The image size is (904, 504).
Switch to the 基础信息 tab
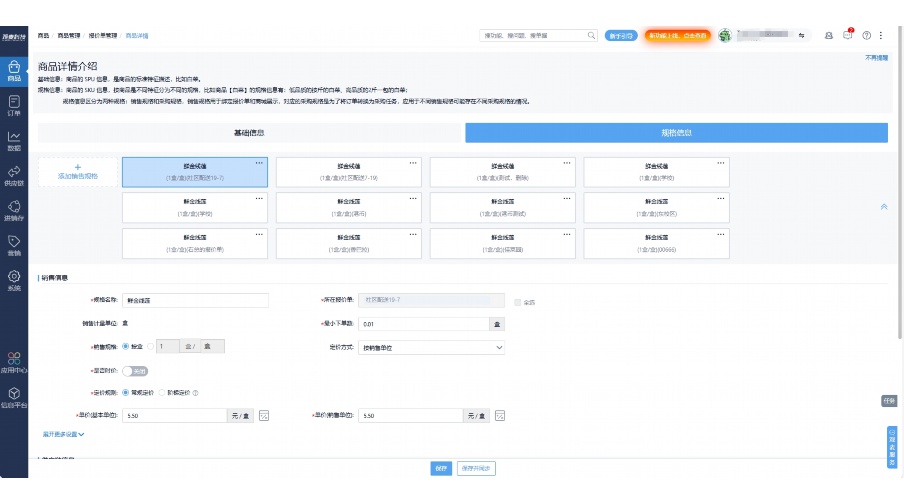249,132
